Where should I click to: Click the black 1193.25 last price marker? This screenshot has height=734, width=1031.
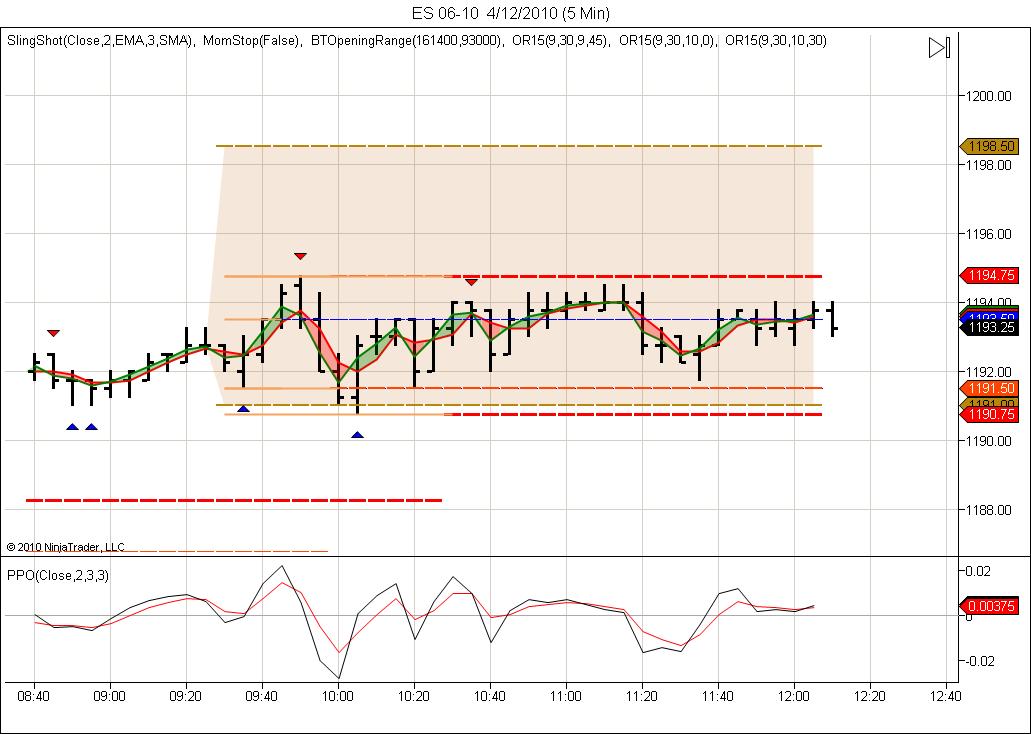(x=989, y=328)
